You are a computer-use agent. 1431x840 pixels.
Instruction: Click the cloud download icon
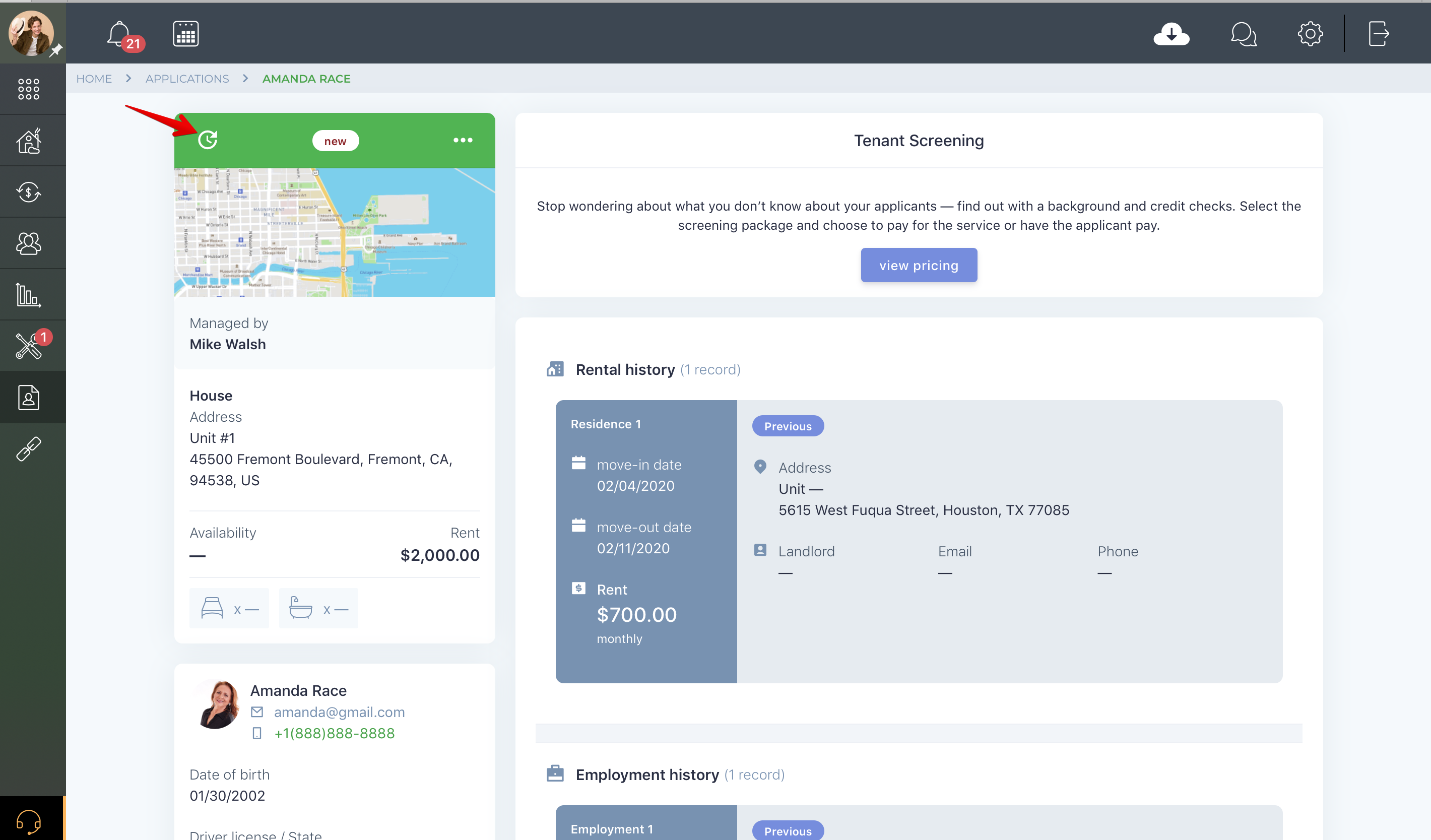click(x=1171, y=34)
